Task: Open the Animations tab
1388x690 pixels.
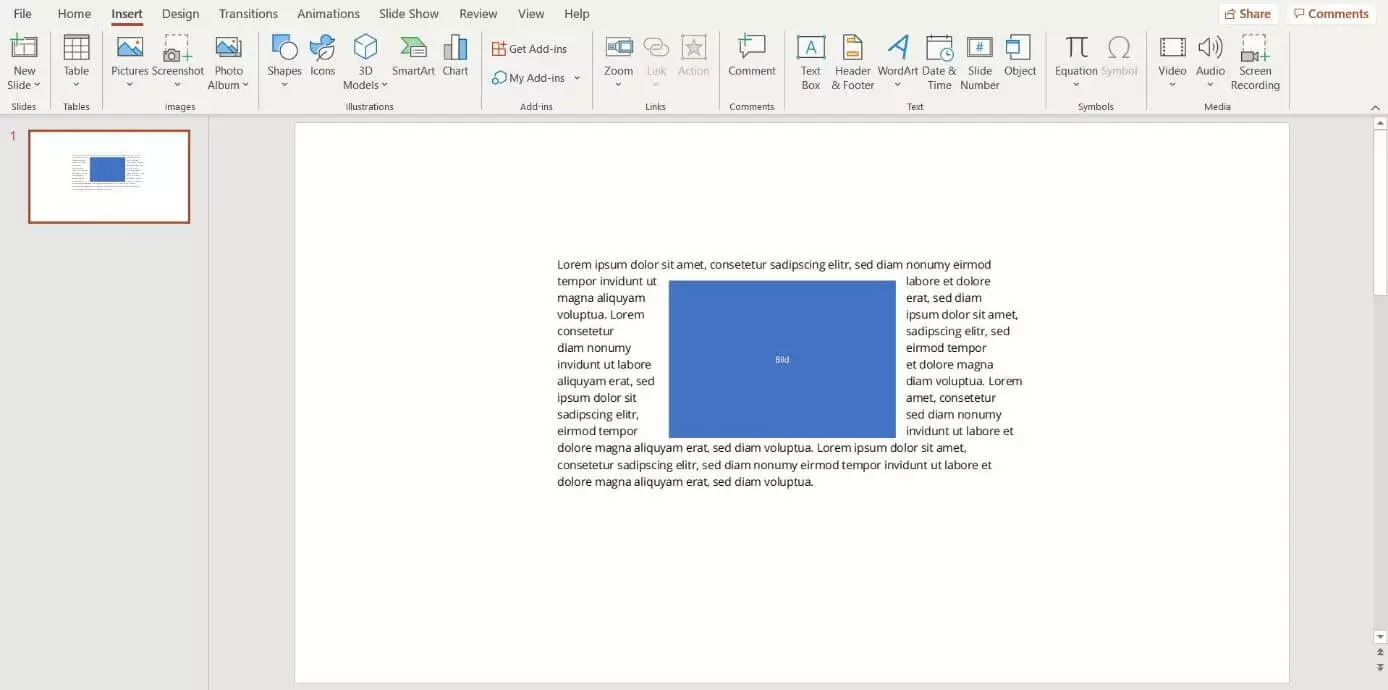Action: coord(328,14)
